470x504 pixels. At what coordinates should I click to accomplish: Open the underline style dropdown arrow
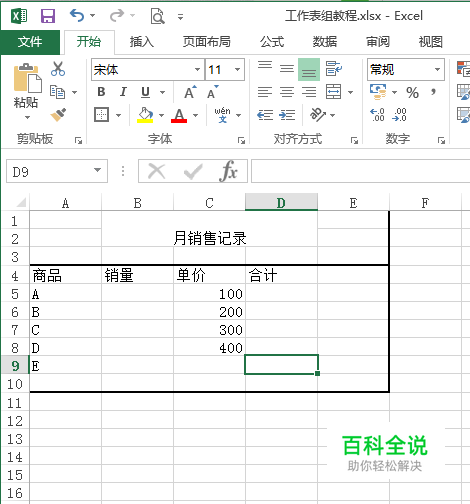click(x=162, y=92)
